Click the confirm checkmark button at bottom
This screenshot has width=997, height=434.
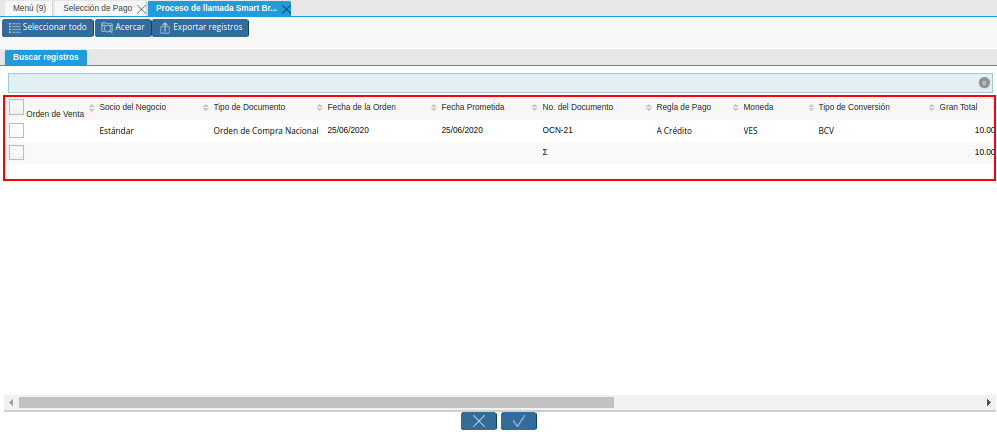click(519, 421)
